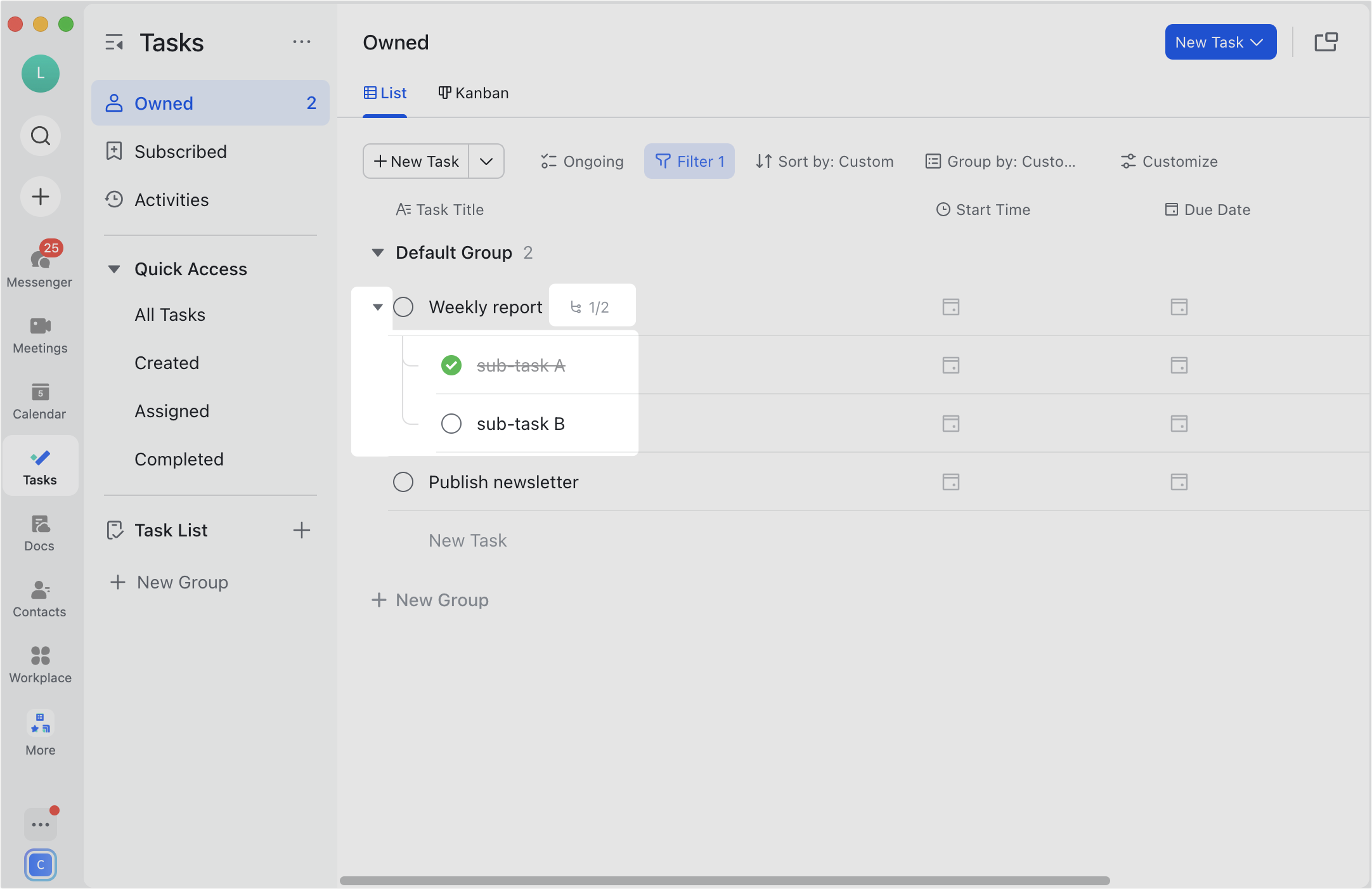Image resolution: width=1372 pixels, height=889 pixels.
Task: Collapse the Default Group section
Action: pyautogui.click(x=378, y=252)
